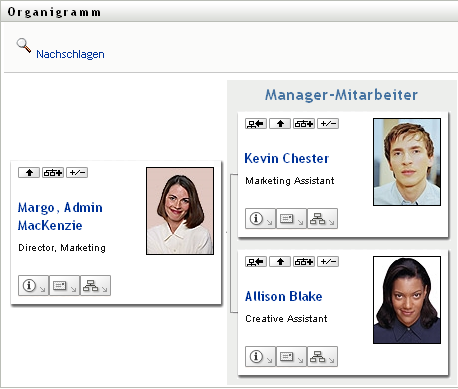The width and height of the screenshot is (458, 389).
Task: Open the email menu on Margo MacKenzie's card
Action: (x=64, y=286)
